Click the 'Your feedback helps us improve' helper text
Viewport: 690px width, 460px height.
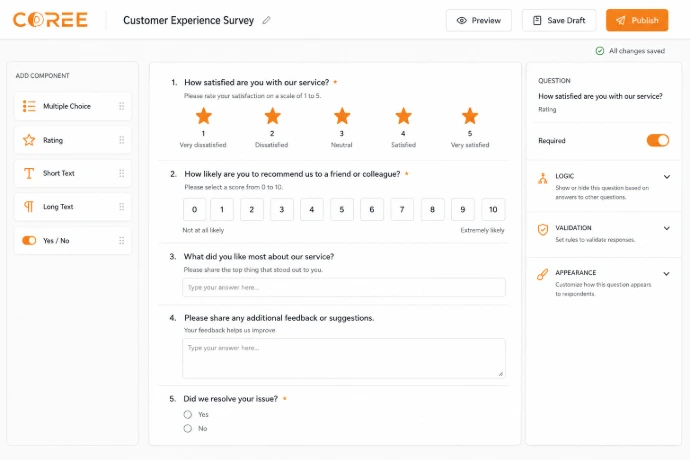230,330
